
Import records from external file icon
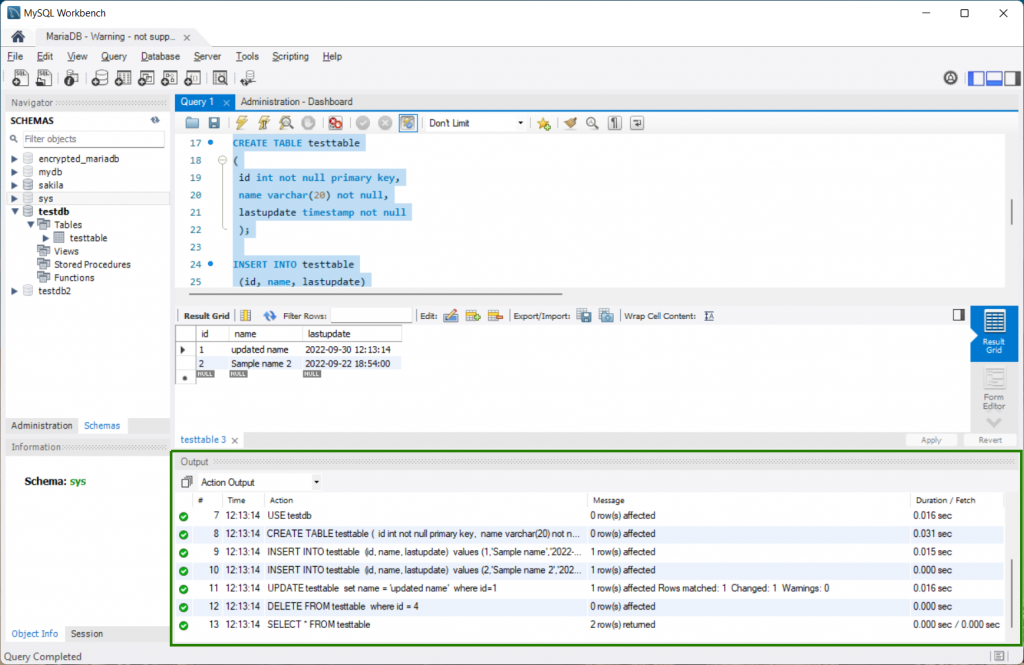point(607,316)
